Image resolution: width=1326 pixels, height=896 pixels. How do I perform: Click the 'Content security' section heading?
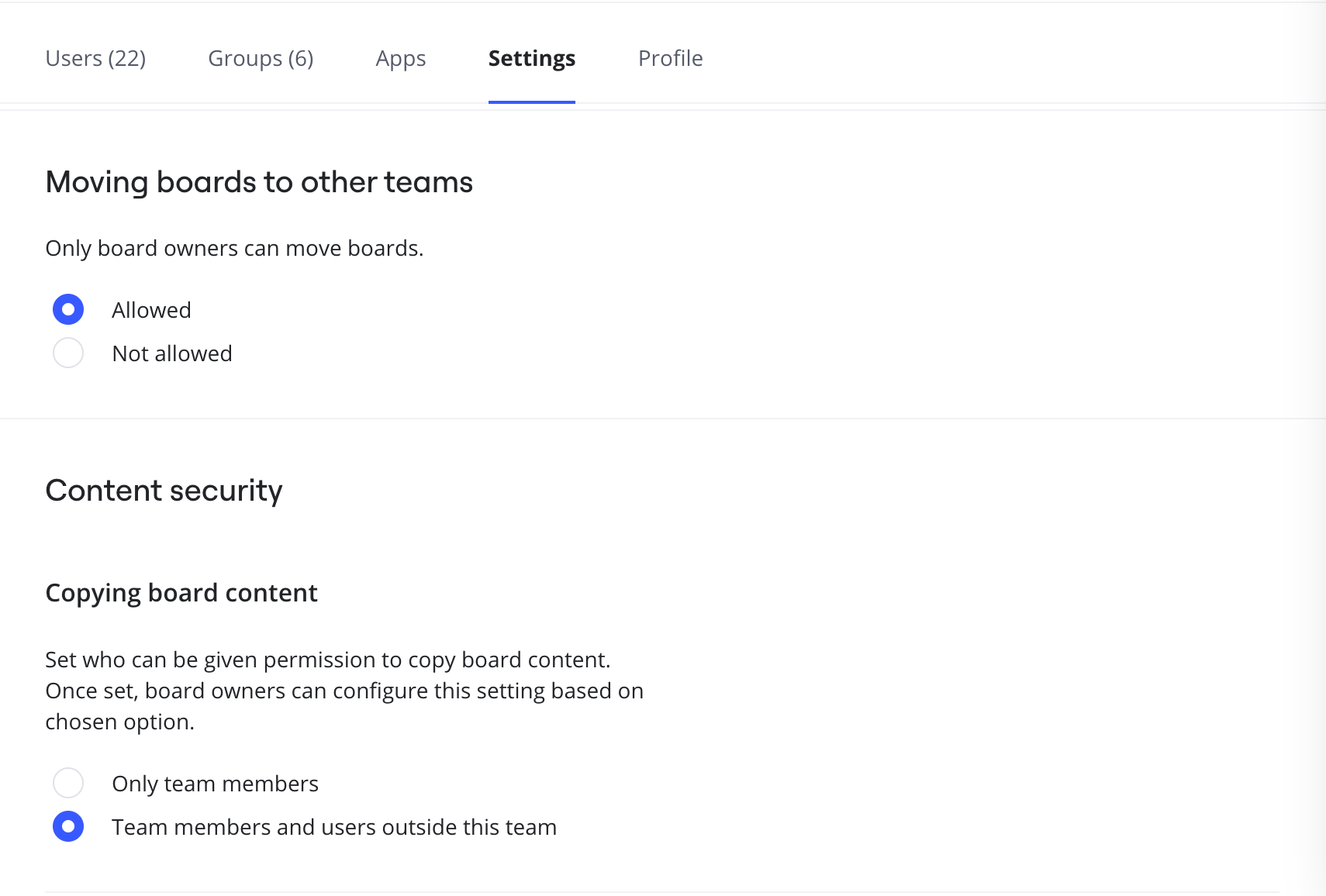164,491
